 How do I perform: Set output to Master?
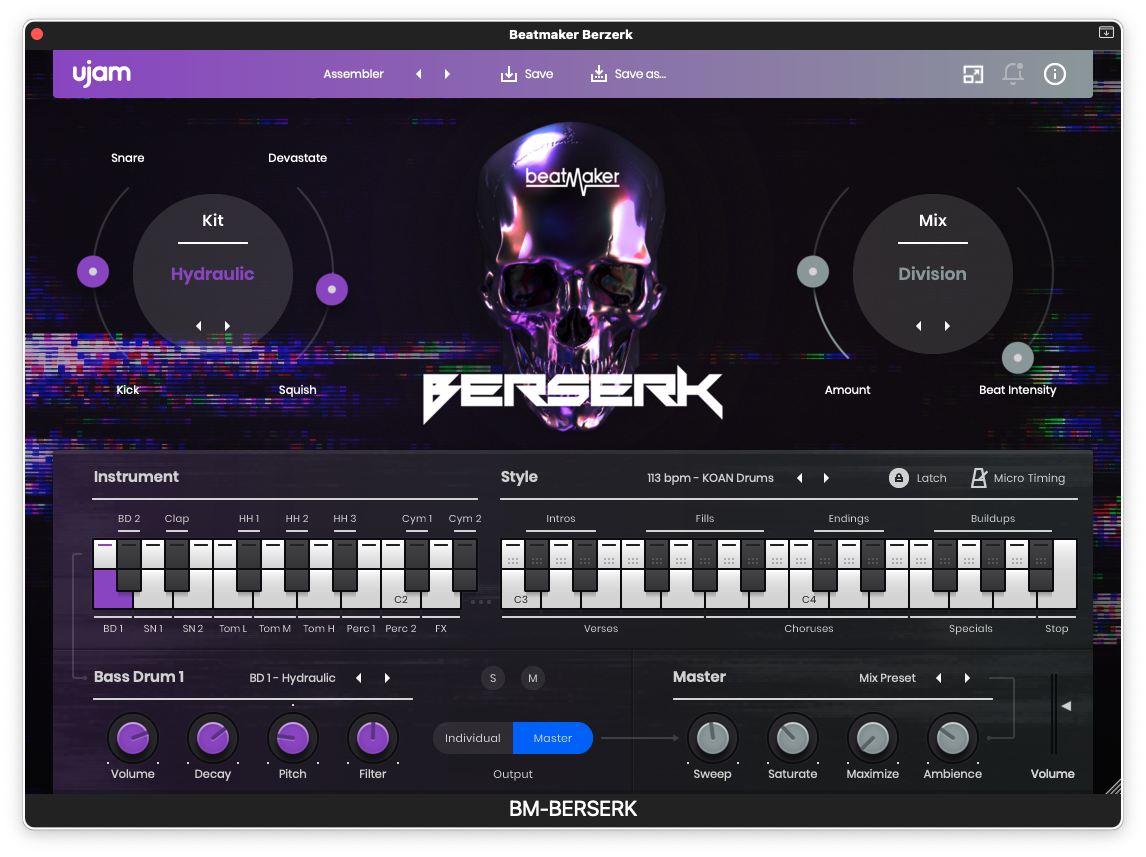pos(553,738)
